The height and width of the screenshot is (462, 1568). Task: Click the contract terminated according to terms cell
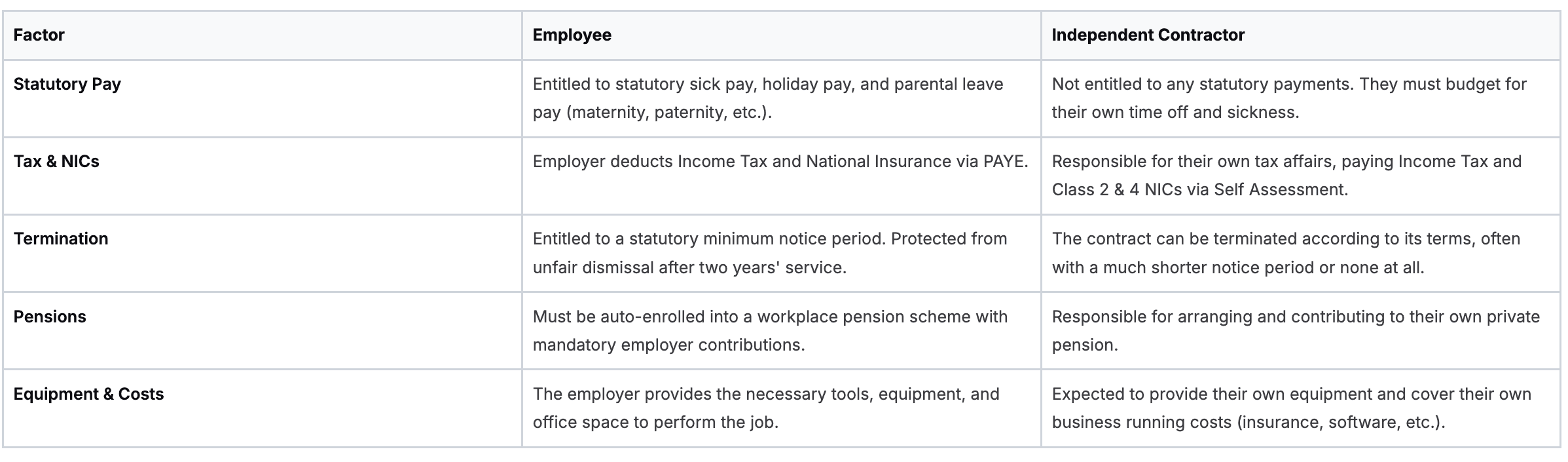(1285, 253)
